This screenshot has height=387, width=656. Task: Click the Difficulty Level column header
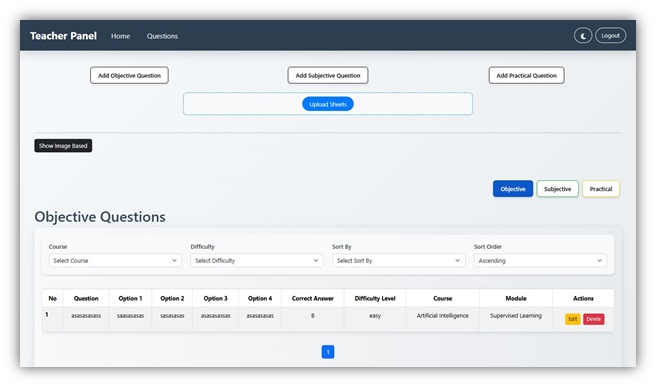(x=375, y=299)
